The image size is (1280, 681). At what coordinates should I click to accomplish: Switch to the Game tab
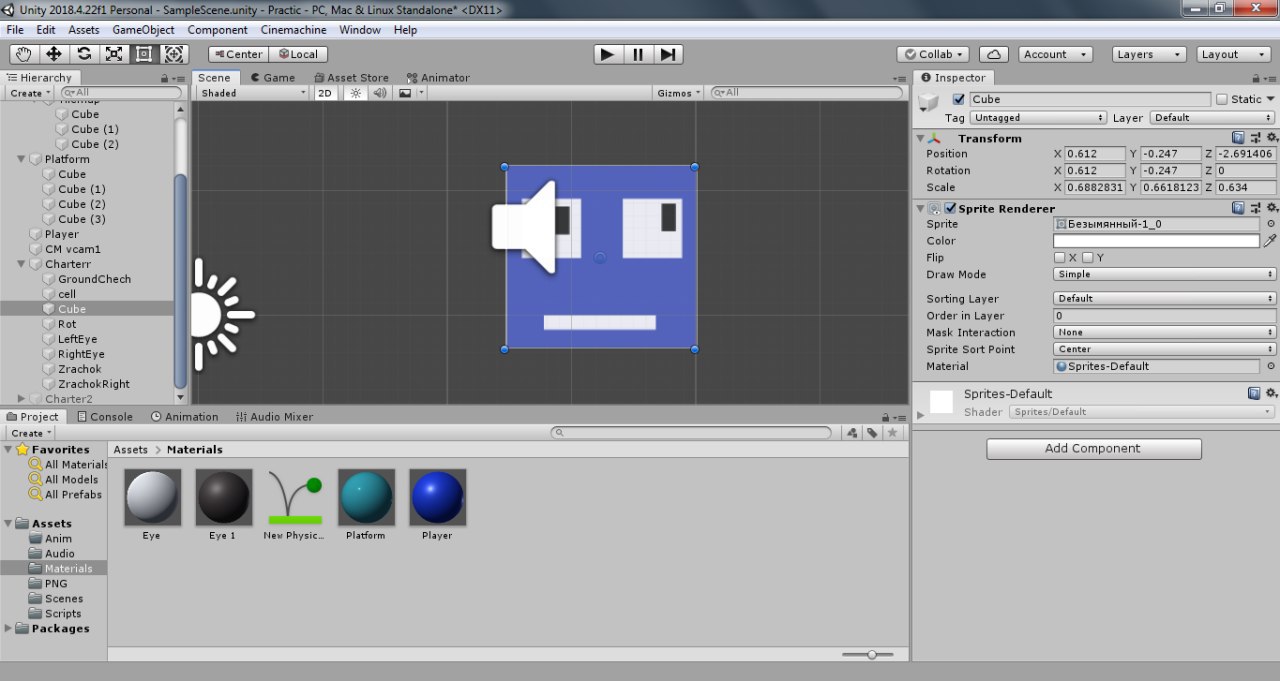click(x=272, y=77)
